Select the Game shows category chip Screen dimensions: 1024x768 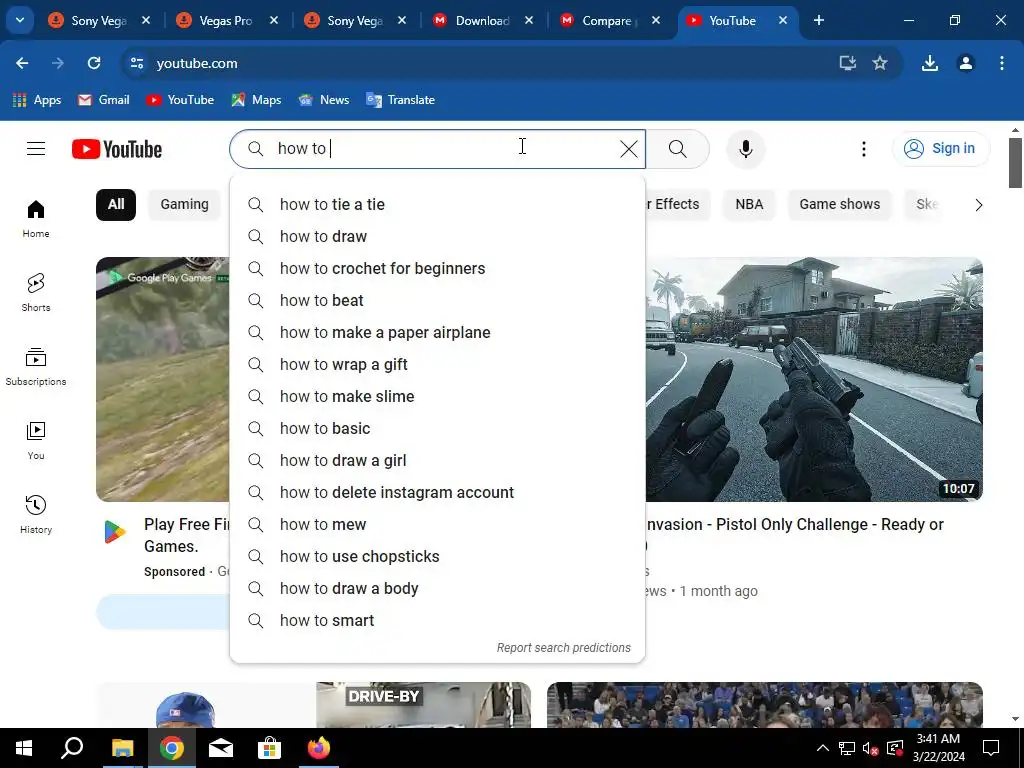[839, 204]
